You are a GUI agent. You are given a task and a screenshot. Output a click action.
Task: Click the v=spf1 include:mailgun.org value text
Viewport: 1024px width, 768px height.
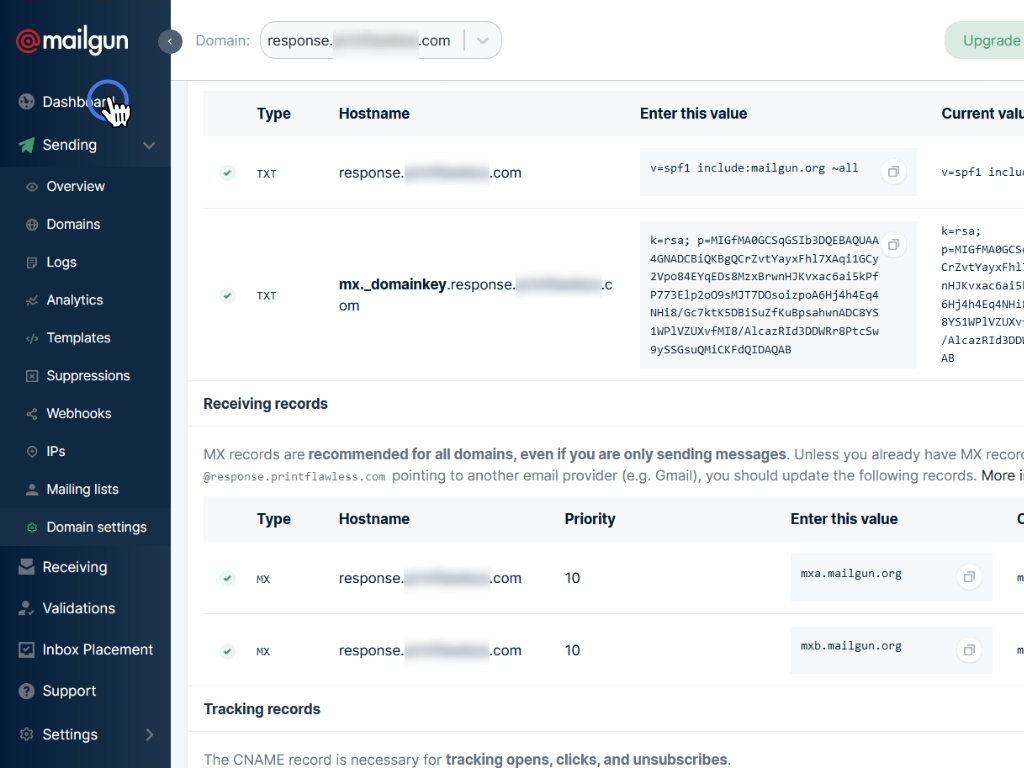(x=754, y=168)
